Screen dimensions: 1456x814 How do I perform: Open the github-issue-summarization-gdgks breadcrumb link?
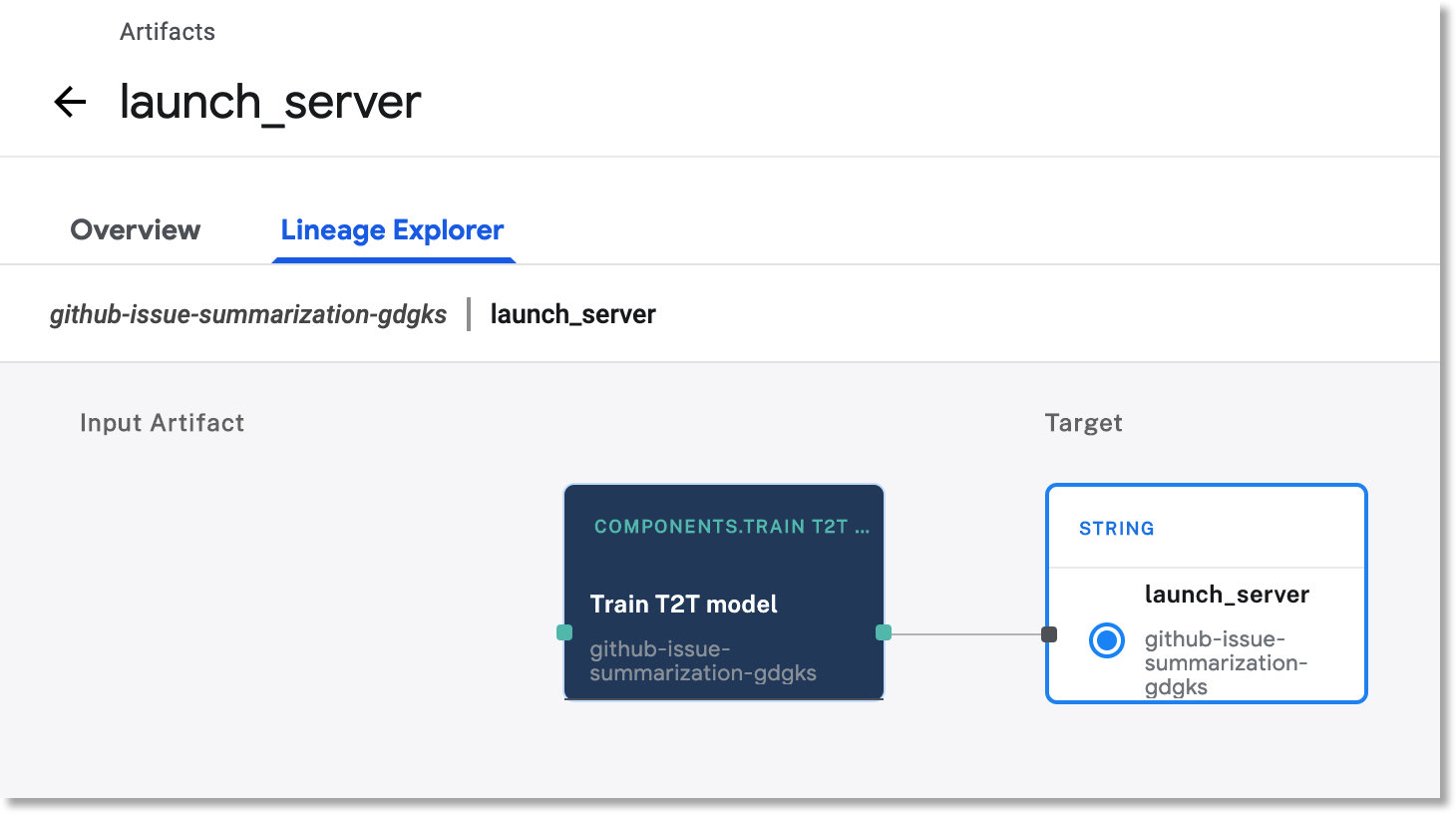[x=248, y=313]
